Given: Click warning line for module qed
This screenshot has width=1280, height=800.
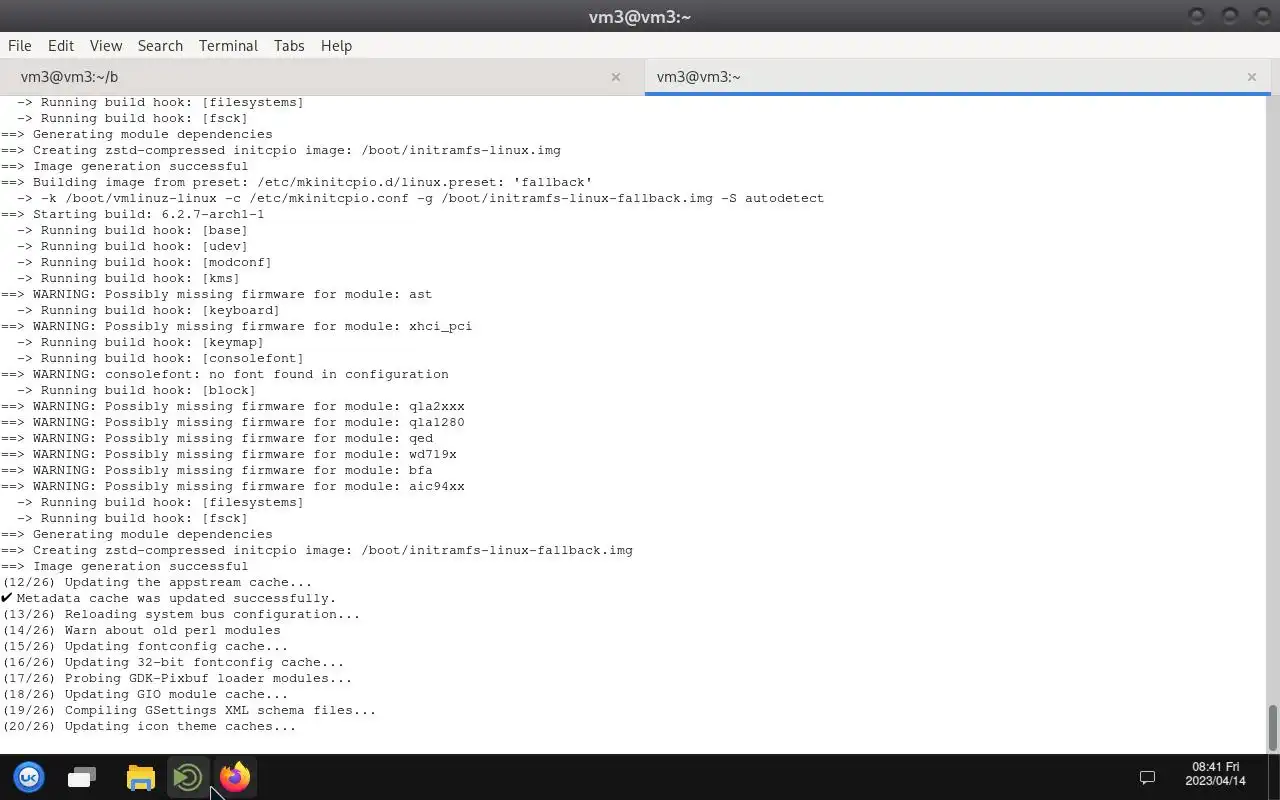Looking at the screenshot, I should click(217, 438).
